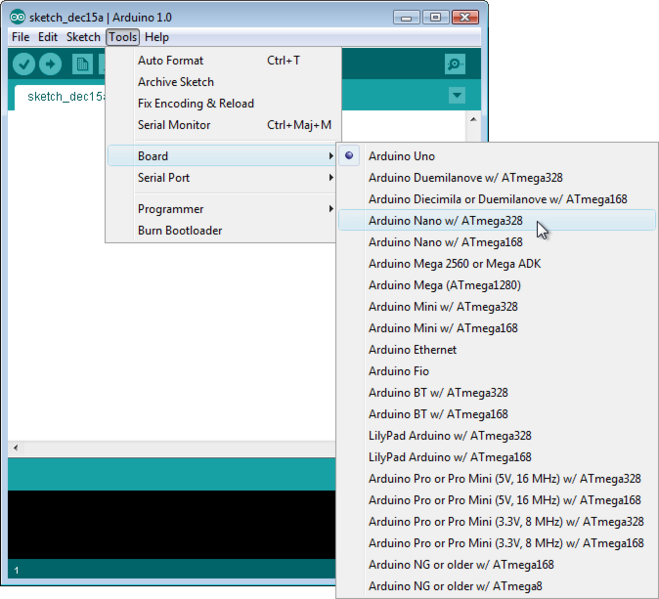Click the New sketch toolbar icon

click(82, 64)
